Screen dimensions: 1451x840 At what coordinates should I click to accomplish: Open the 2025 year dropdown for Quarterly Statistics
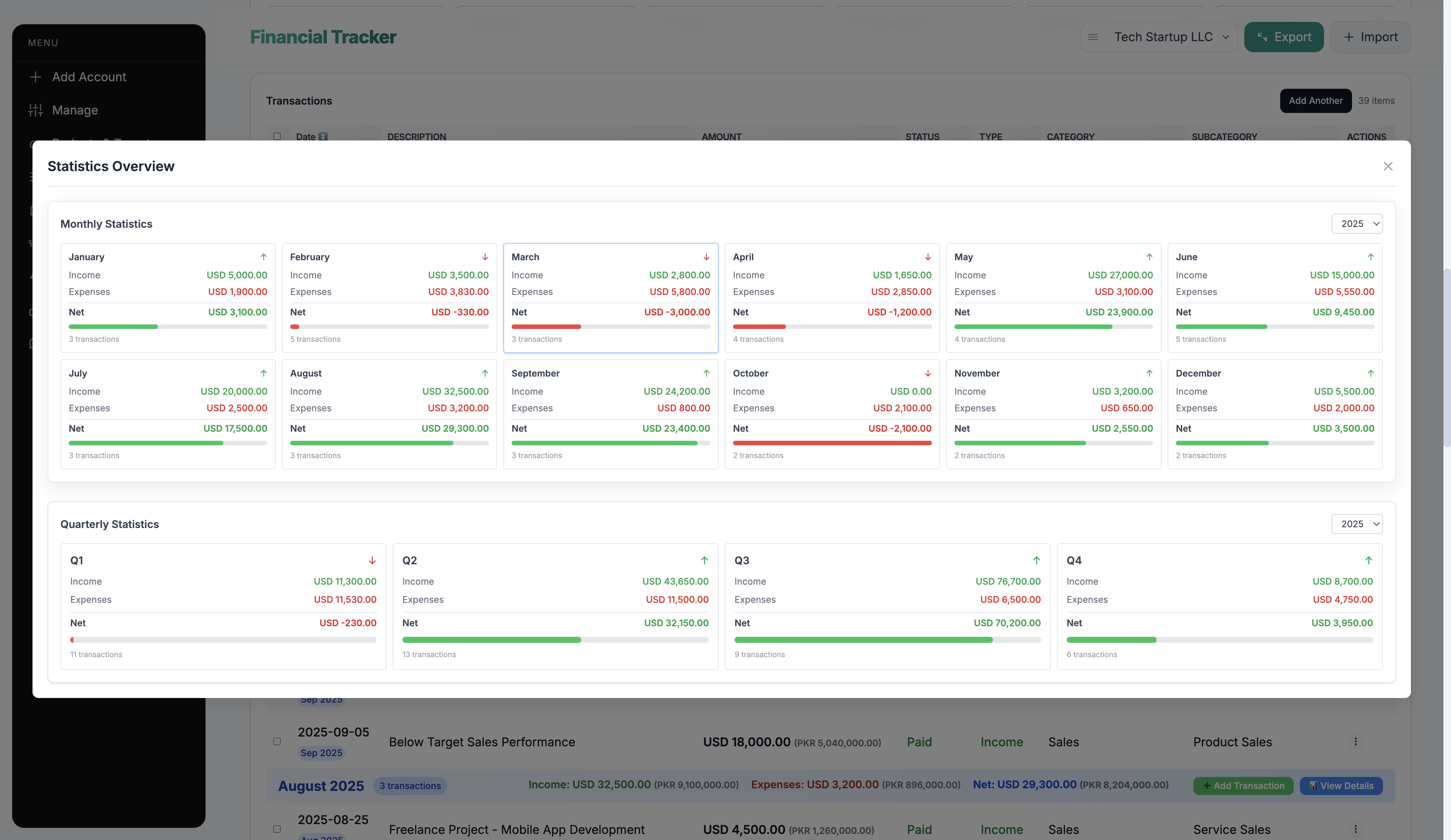[x=1357, y=524]
